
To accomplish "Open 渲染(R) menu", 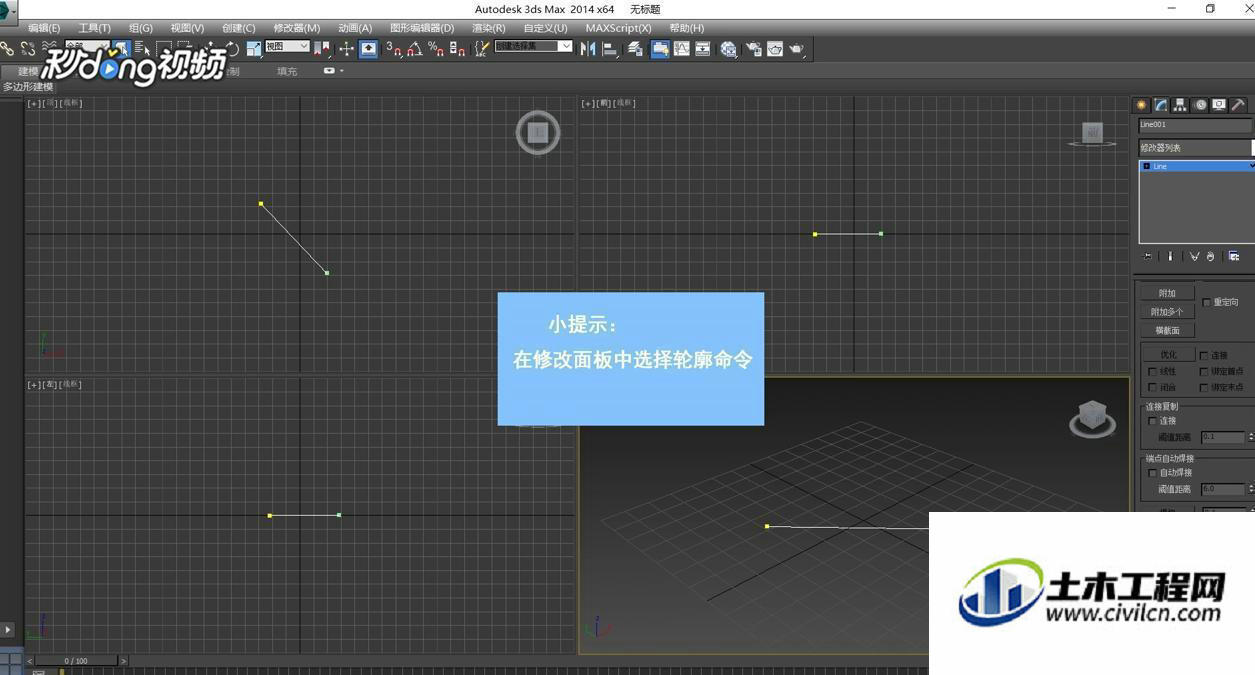I will tap(489, 28).
